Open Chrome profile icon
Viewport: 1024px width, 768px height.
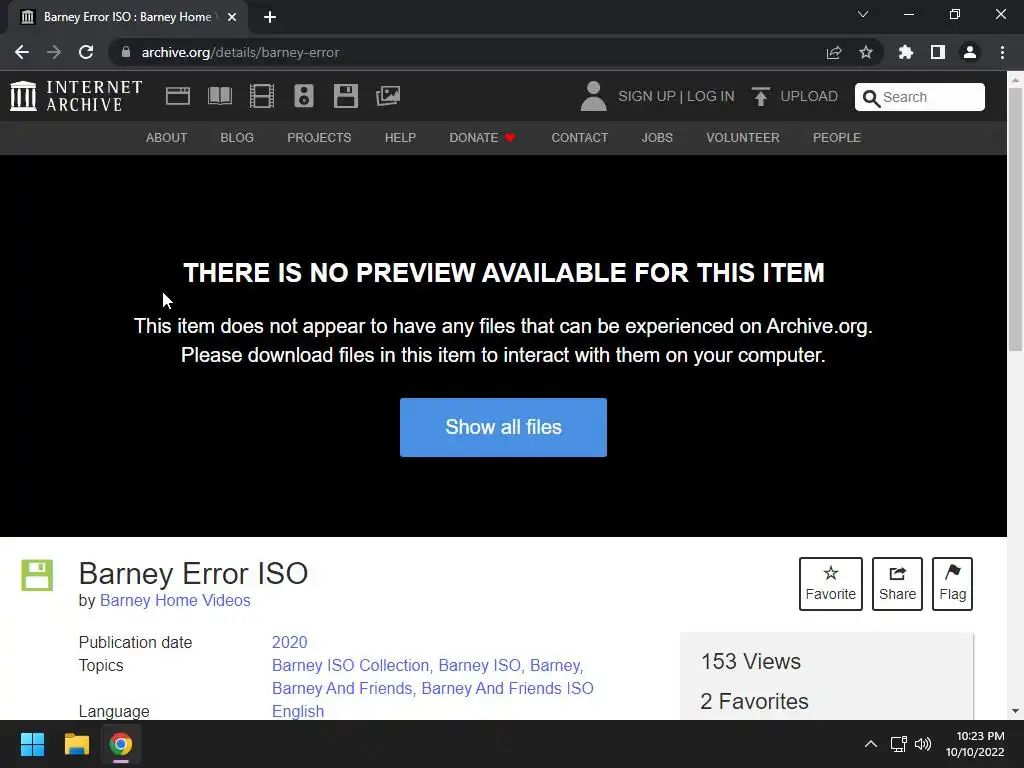point(970,52)
